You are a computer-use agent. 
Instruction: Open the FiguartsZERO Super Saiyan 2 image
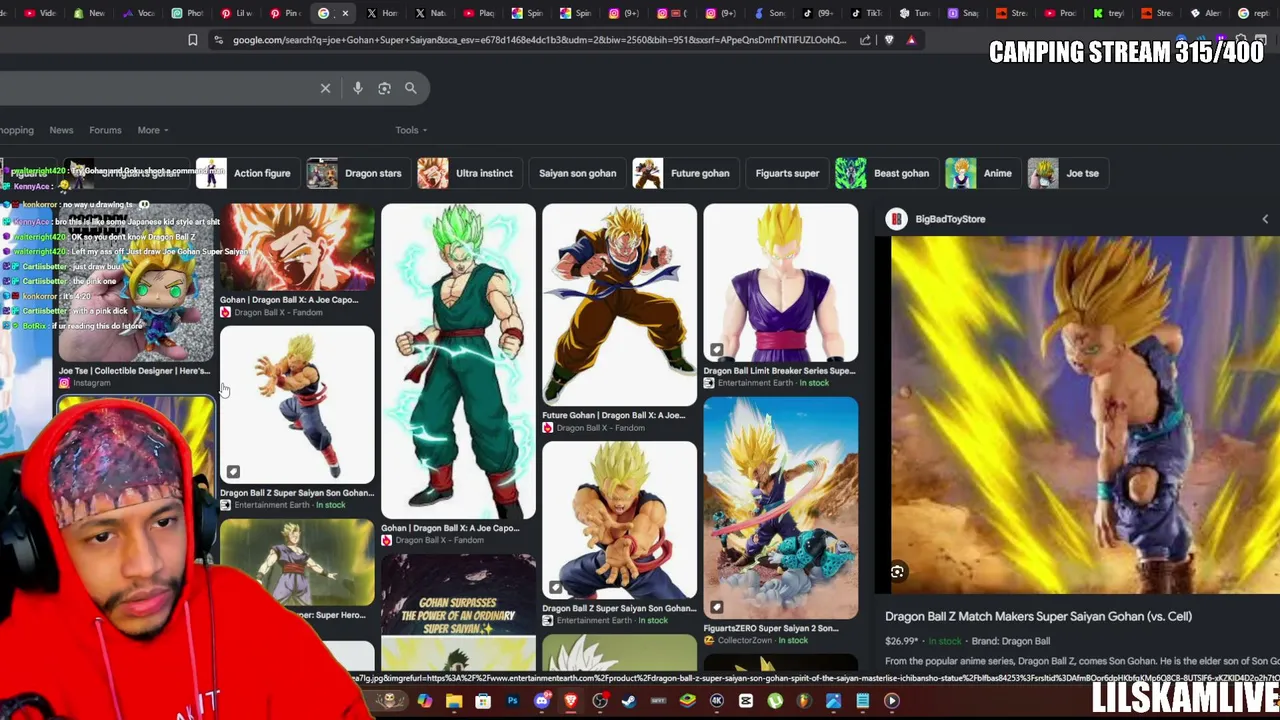(780, 508)
